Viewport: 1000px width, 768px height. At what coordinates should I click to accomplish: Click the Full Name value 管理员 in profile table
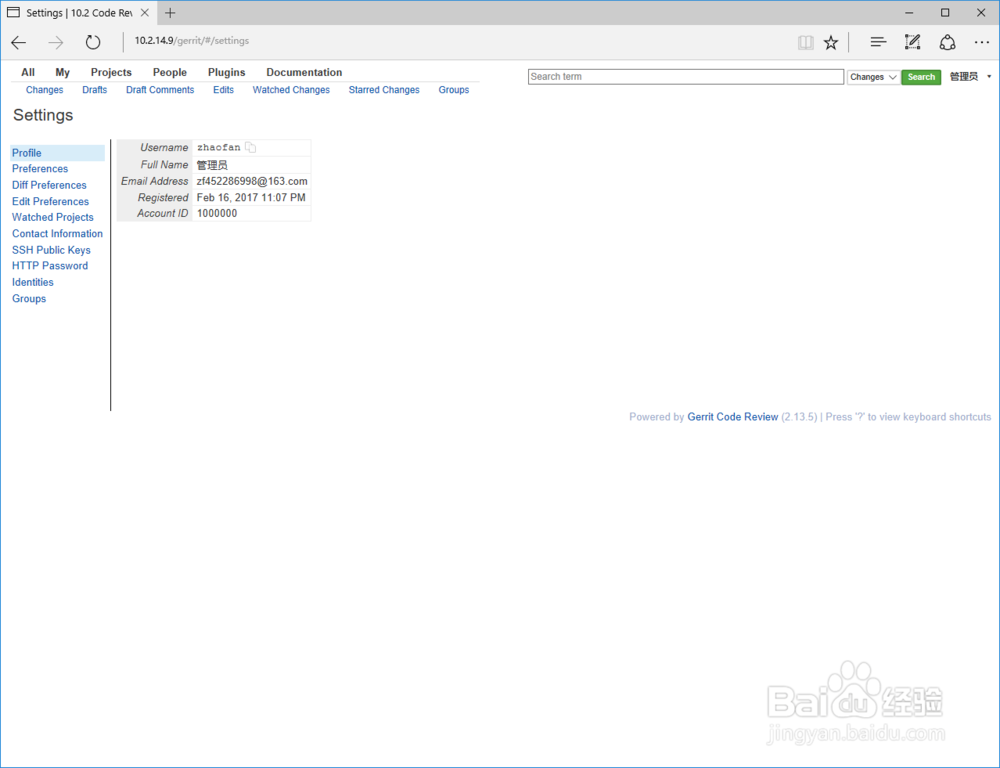coord(212,165)
